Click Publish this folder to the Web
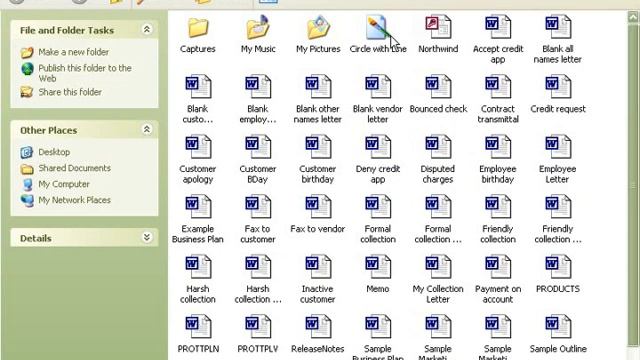The width and height of the screenshot is (640, 360). (x=85, y=73)
